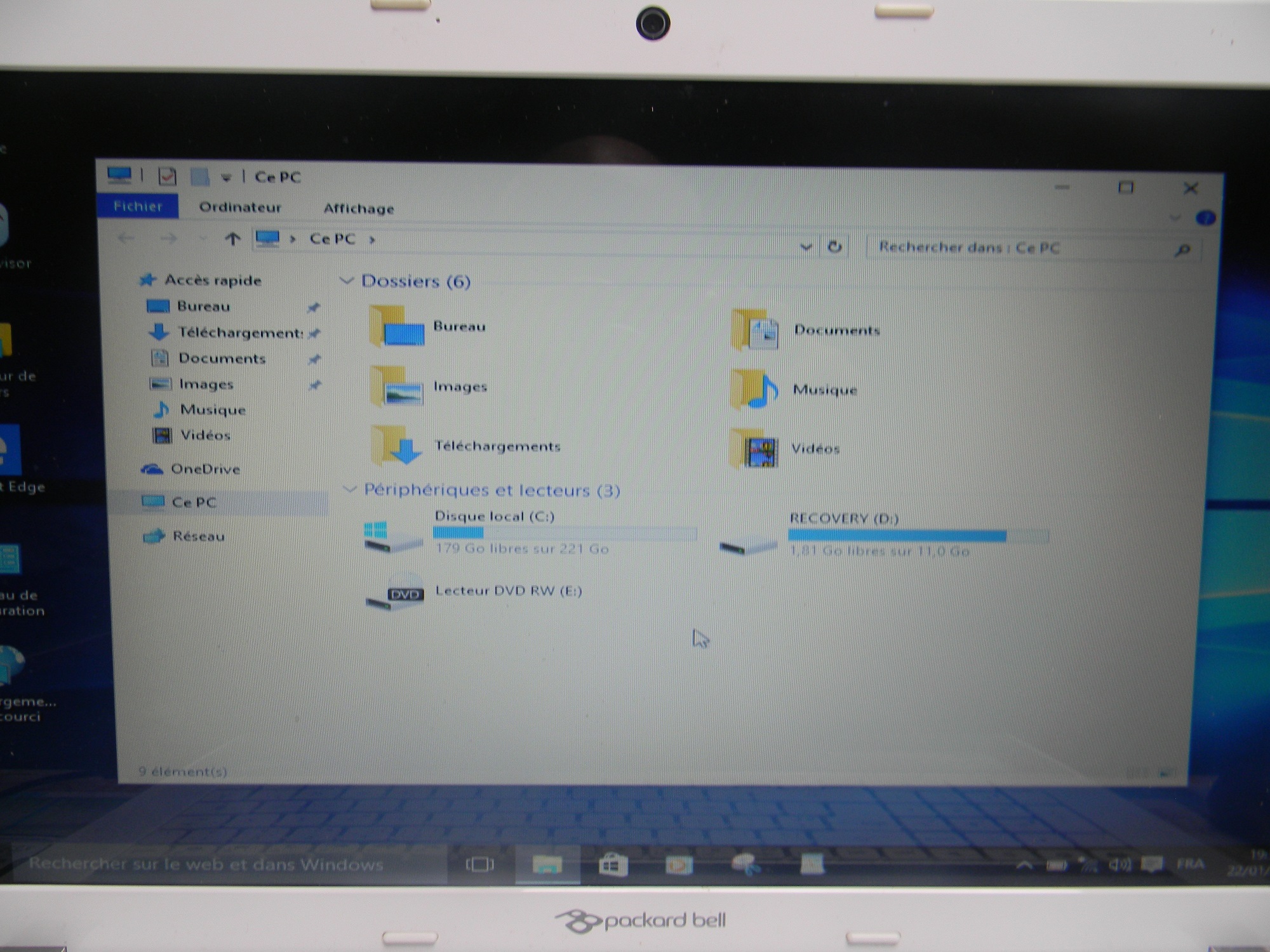Select the Documents folder icon
The width and height of the screenshot is (1270, 952).
[755, 329]
